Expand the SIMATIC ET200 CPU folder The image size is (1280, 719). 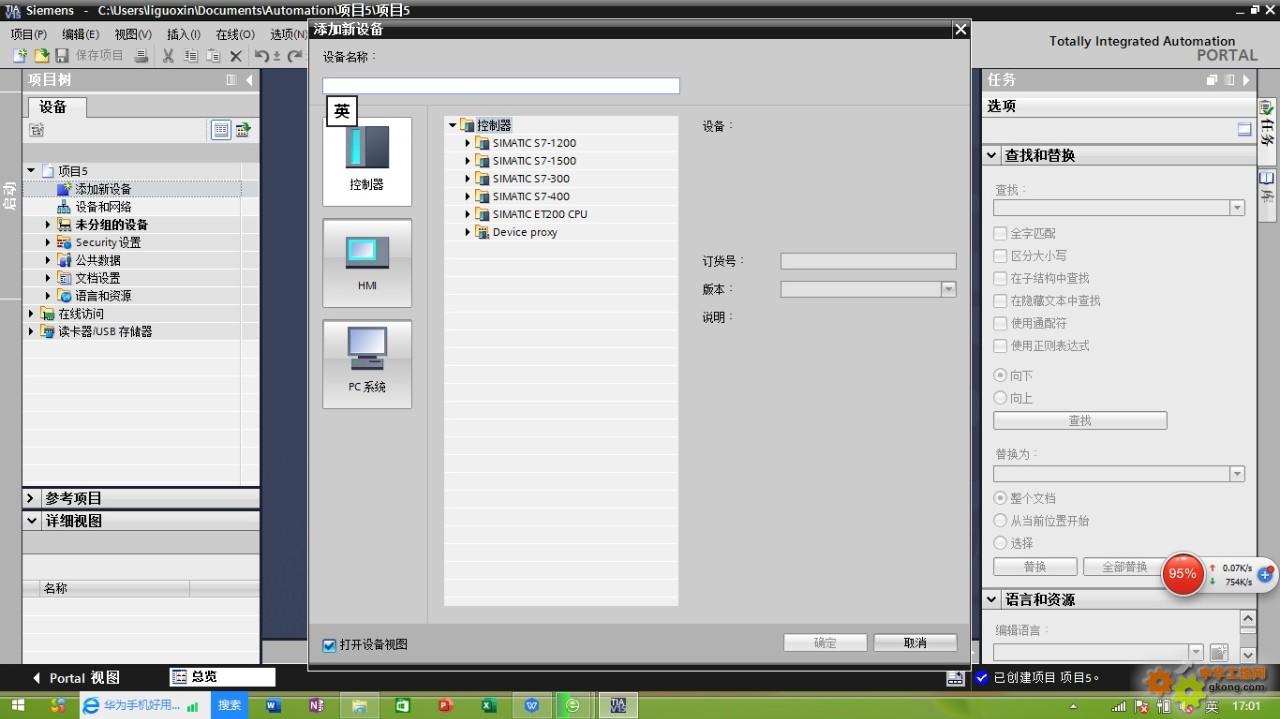(x=468, y=214)
